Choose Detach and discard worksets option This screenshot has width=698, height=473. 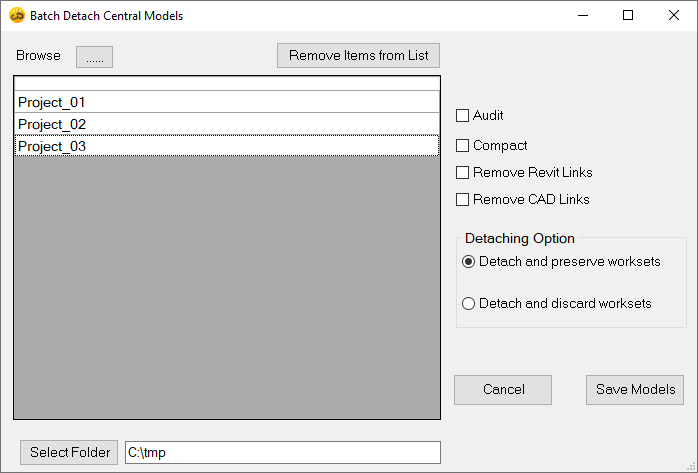coord(469,304)
